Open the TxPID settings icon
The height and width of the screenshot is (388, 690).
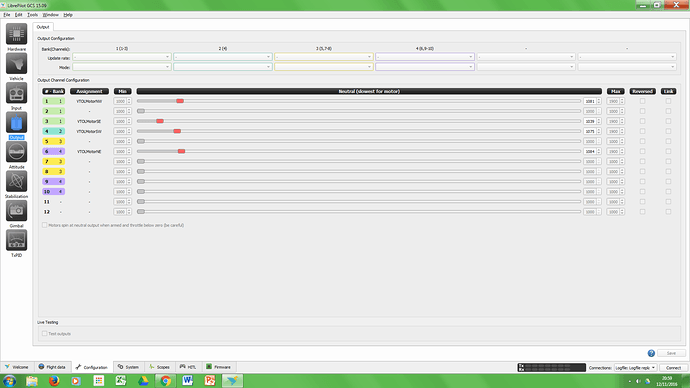click(16, 241)
